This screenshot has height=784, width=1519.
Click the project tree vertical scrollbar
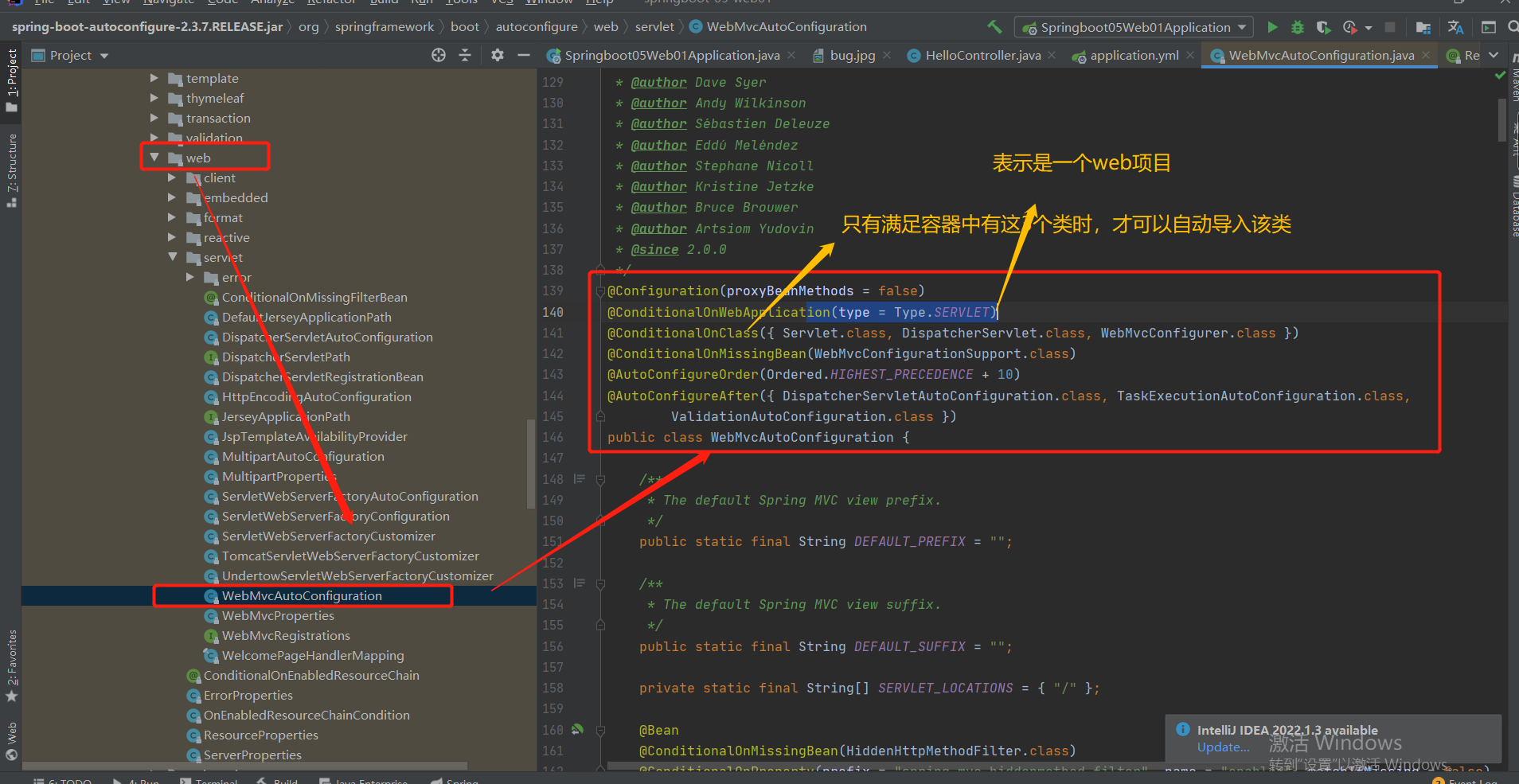531,463
